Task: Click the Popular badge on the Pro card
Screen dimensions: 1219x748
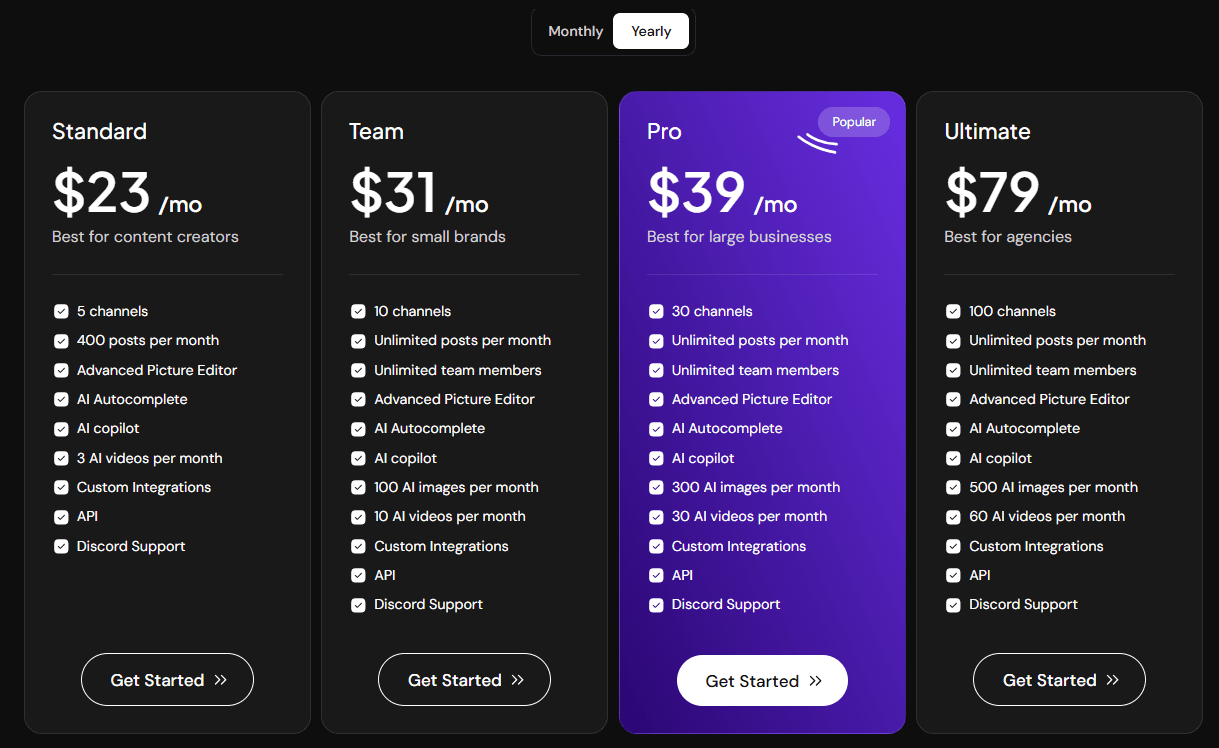Action: [853, 121]
